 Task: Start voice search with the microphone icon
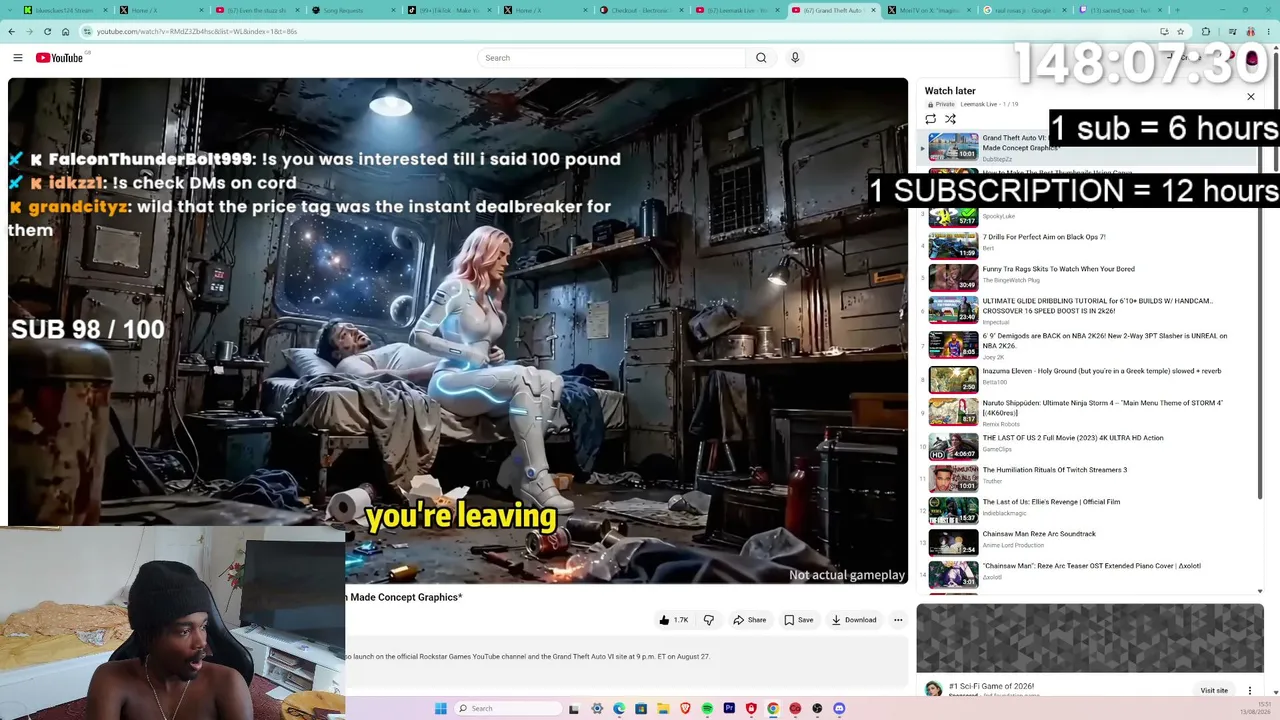pyautogui.click(x=795, y=58)
